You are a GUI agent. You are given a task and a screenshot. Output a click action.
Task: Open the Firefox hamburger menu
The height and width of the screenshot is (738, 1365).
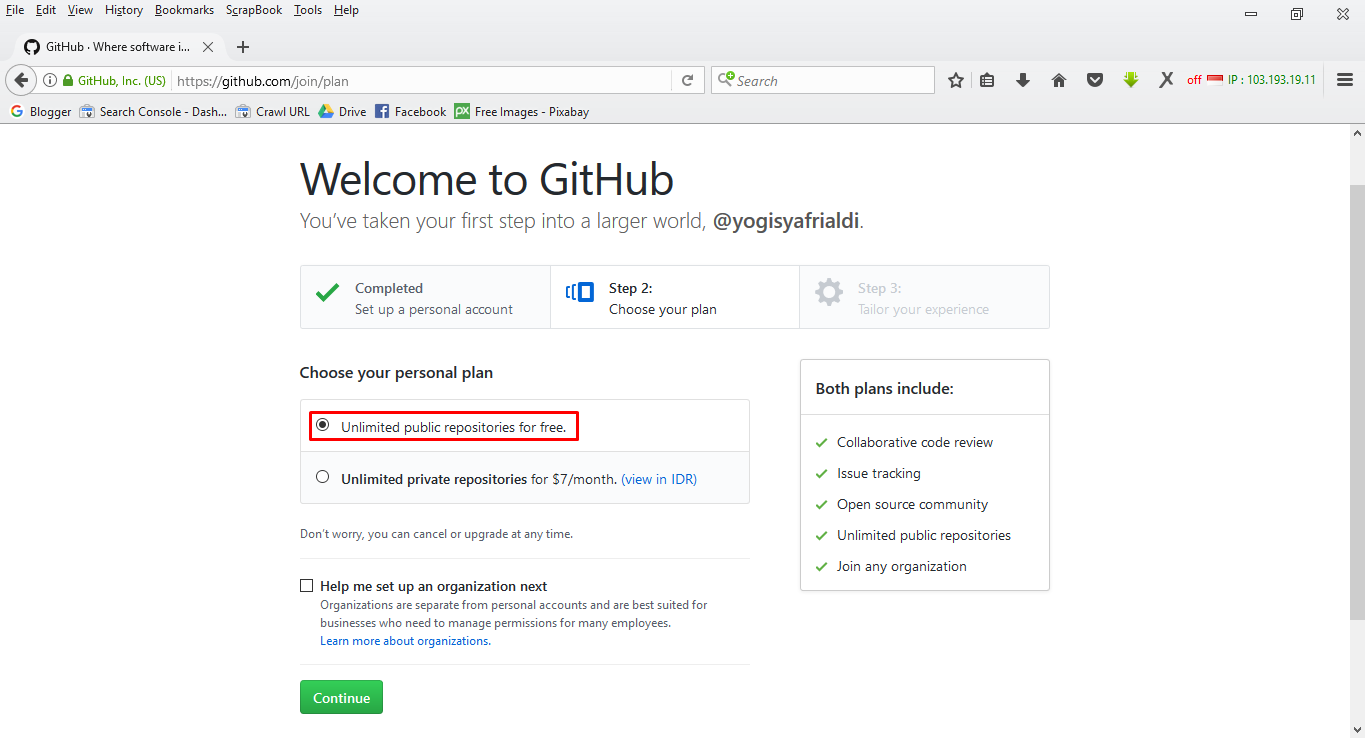coord(1344,80)
